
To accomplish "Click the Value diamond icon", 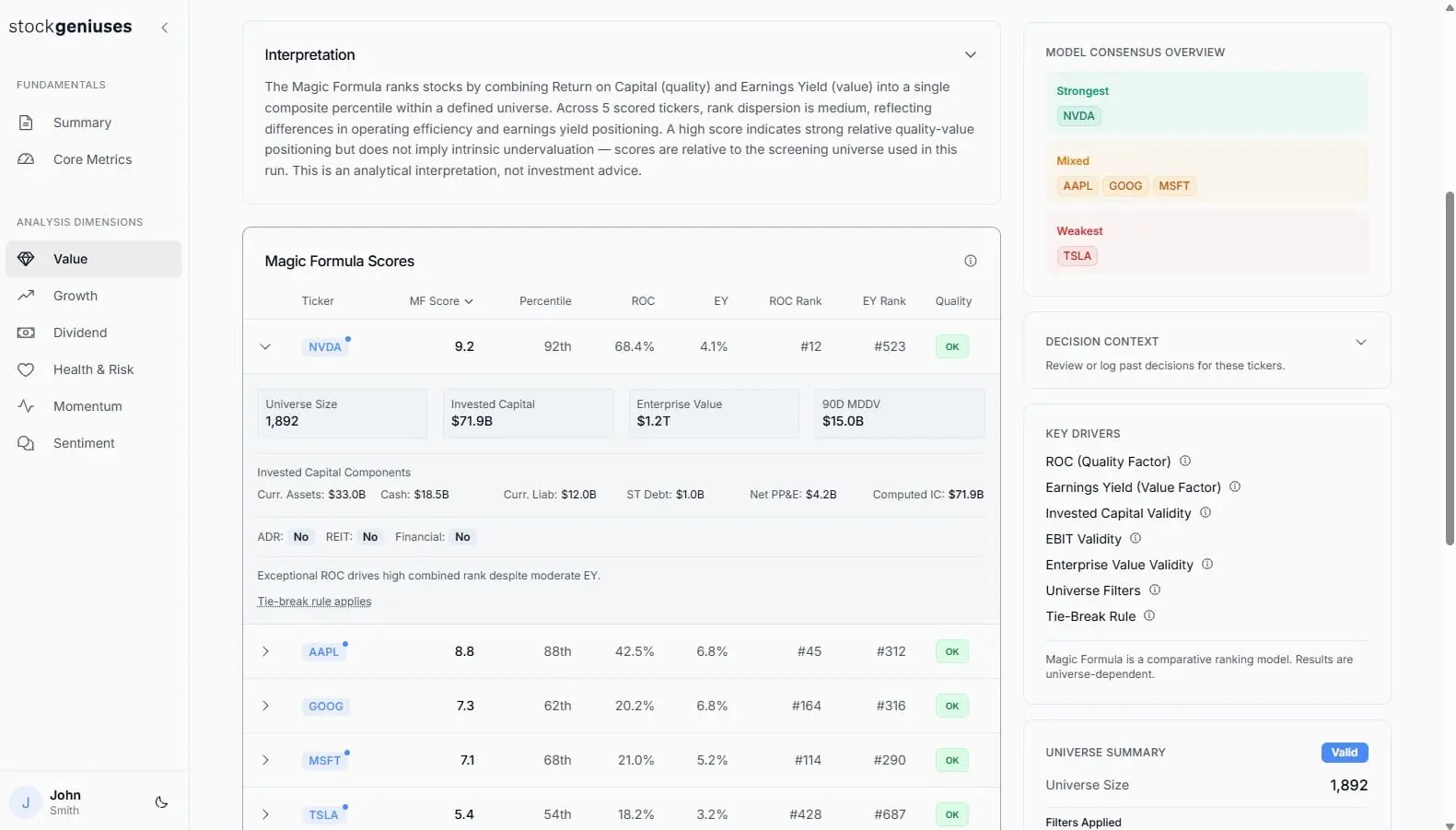I will coord(26,259).
